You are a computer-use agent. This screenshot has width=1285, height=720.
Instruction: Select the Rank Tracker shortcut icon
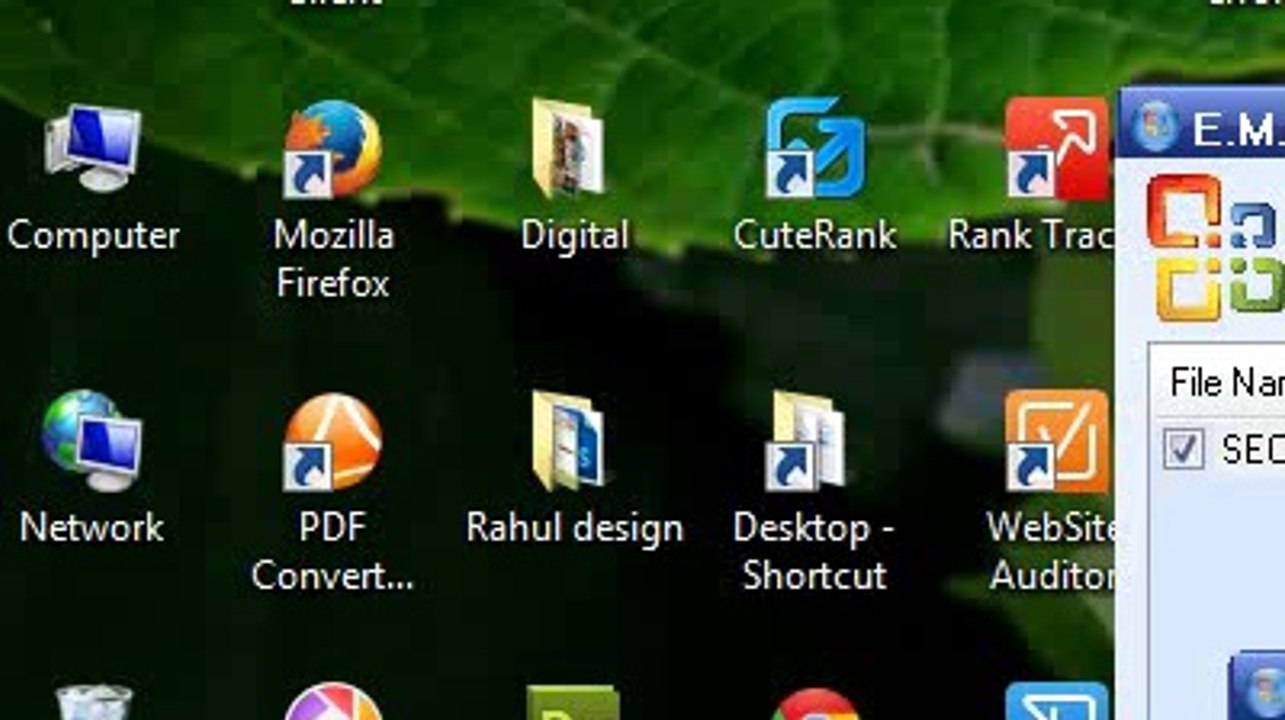coord(1057,147)
